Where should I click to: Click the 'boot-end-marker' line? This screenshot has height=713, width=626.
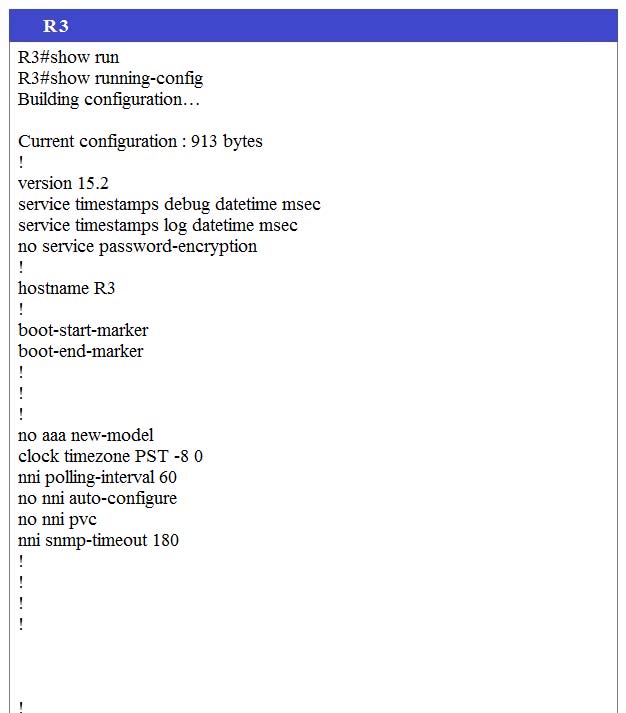tap(81, 351)
